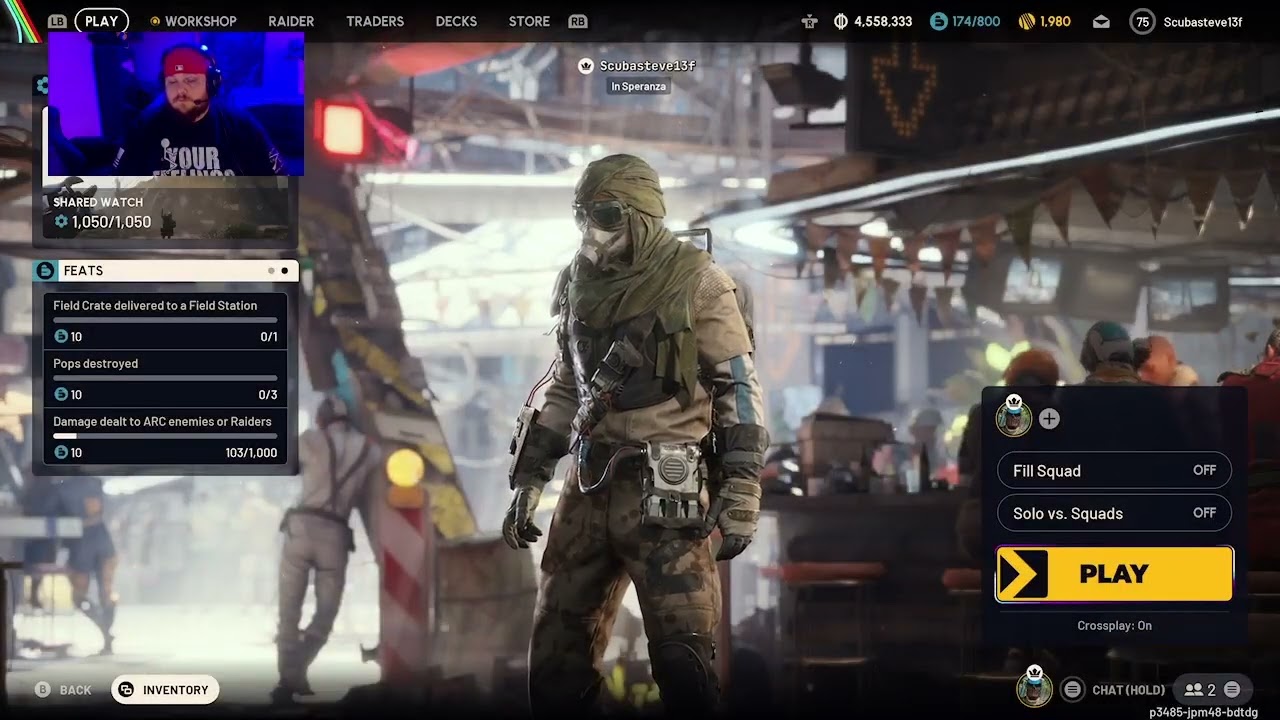Open the INVENTORY button
The height and width of the screenshot is (720, 1280).
(165, 690)
